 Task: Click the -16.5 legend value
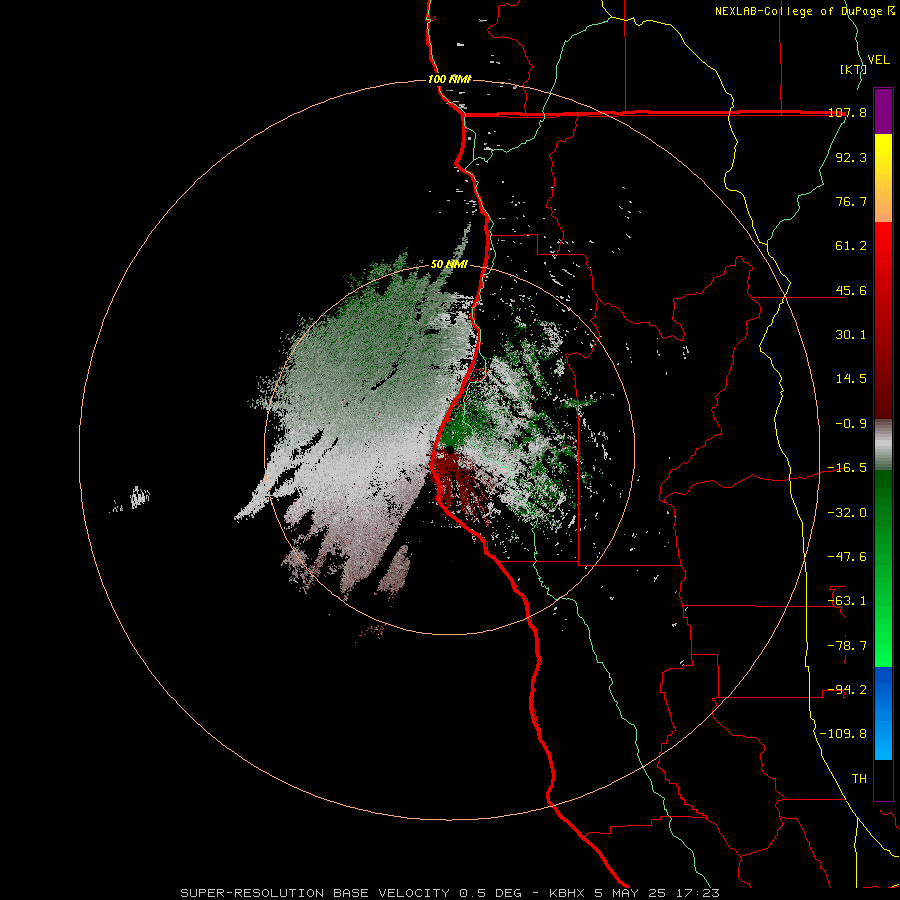[x=848, y=468]
